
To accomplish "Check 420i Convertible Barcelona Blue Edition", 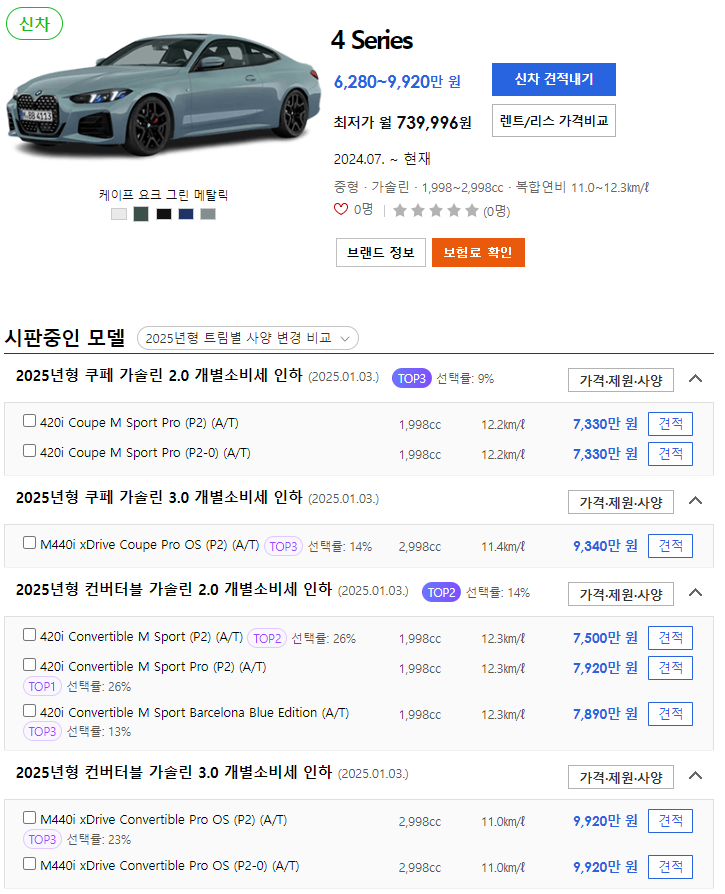I will 29,710.
